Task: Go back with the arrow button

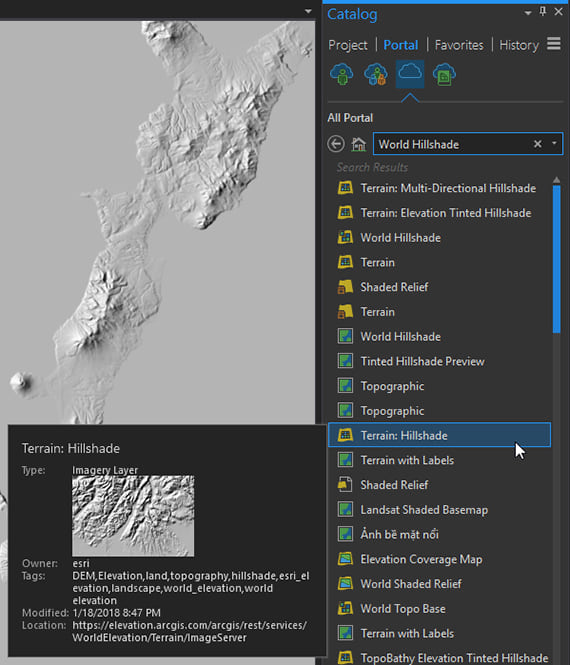Action: click(336, 144)
